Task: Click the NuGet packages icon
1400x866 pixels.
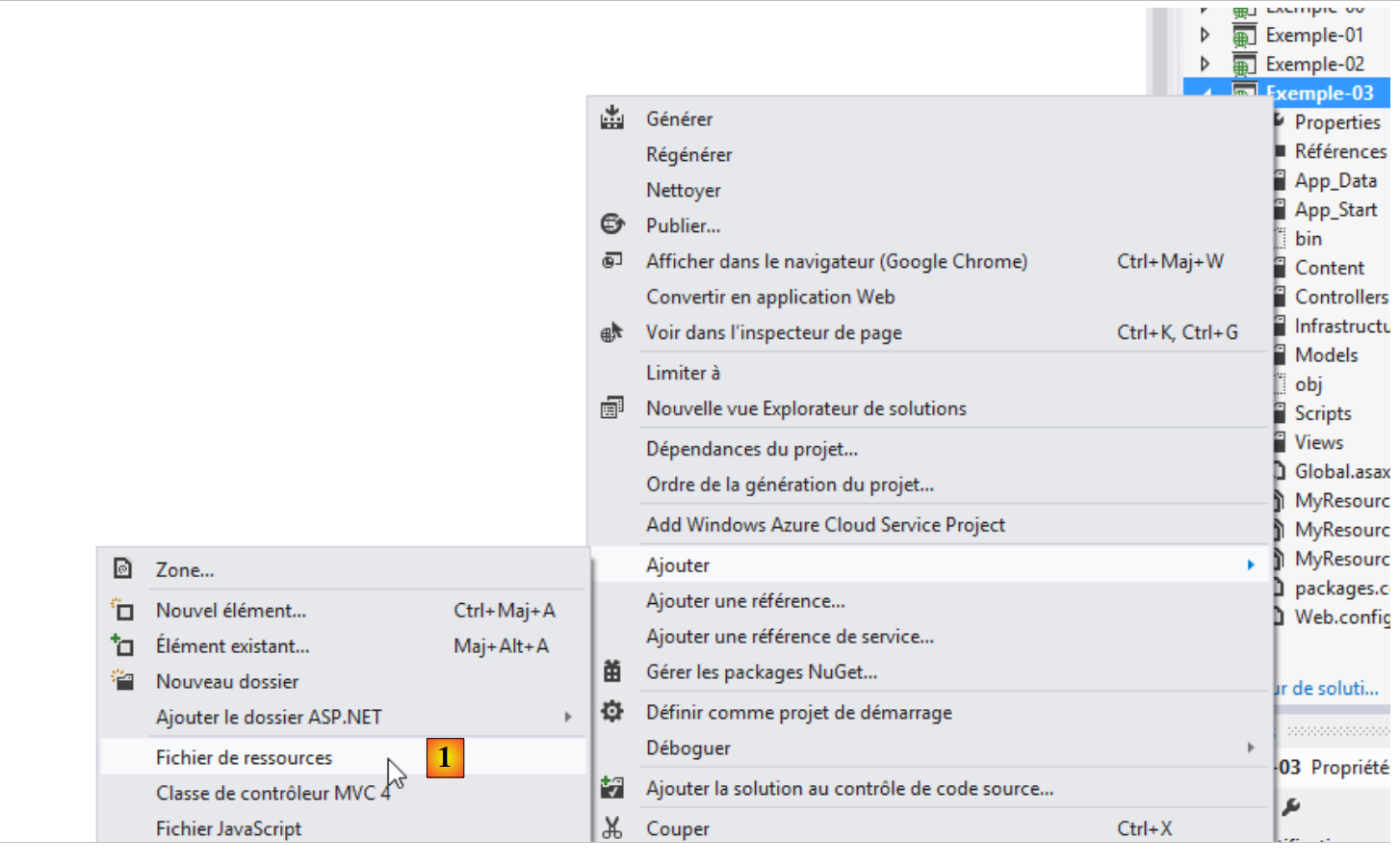Action: [x=612, y=671]
